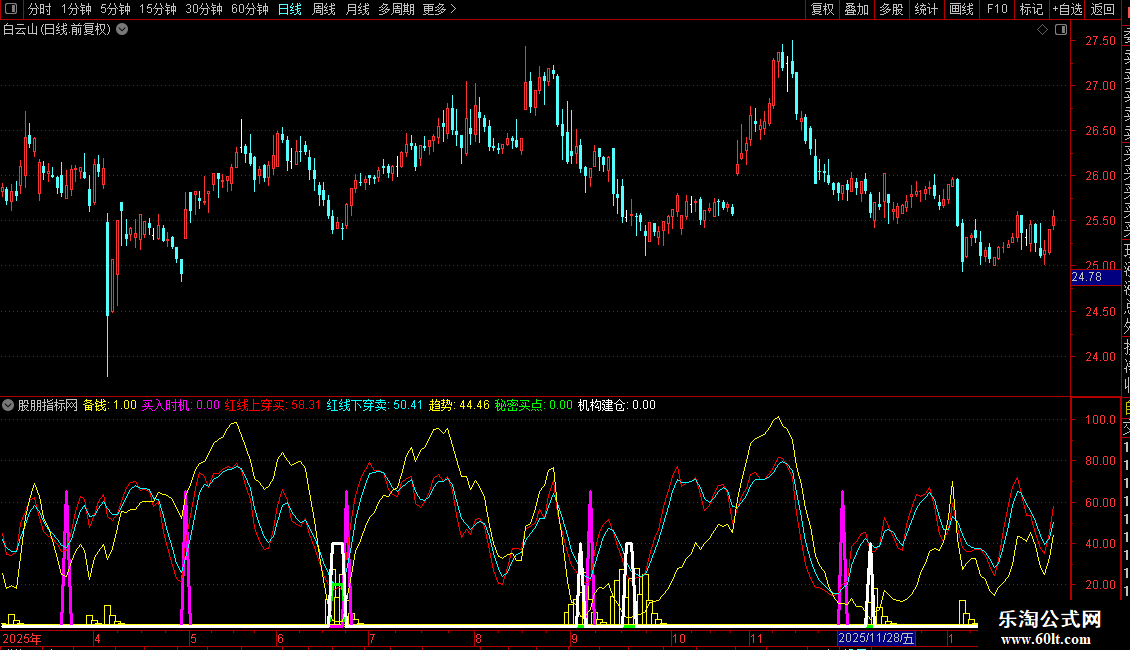Open 多周期 multi-period view
This screenshot has height=650, width=1130.
pyautogui.click(x=396, y=9)
